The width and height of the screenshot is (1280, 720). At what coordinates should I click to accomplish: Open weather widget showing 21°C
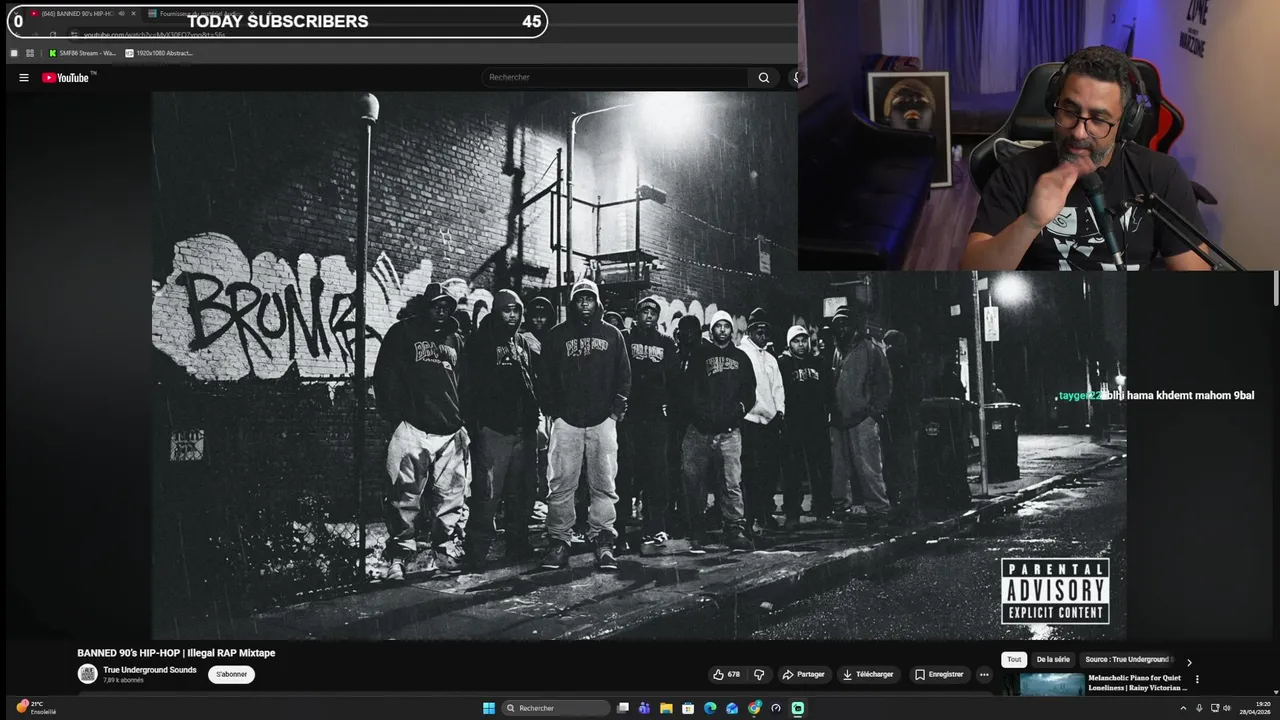36,707
